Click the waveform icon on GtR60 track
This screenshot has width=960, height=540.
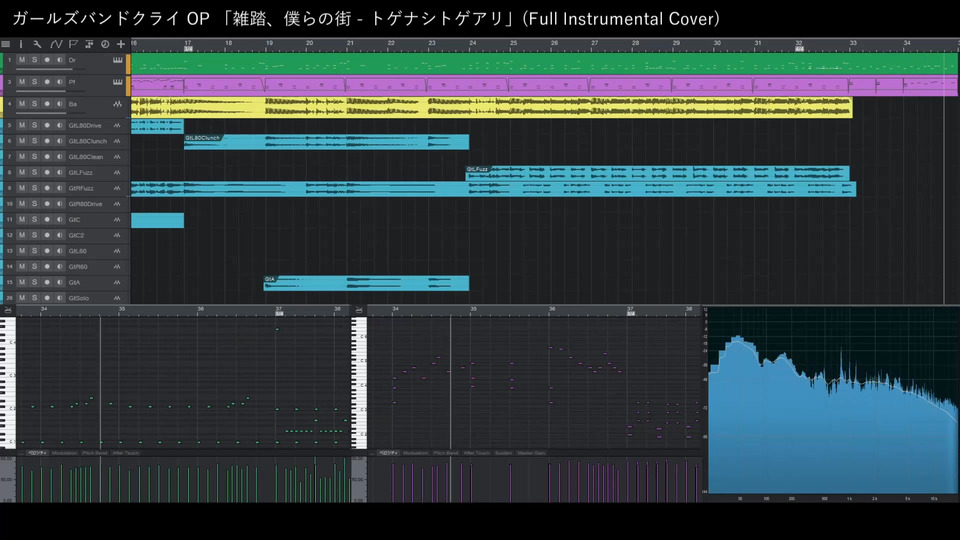[117, 266]
